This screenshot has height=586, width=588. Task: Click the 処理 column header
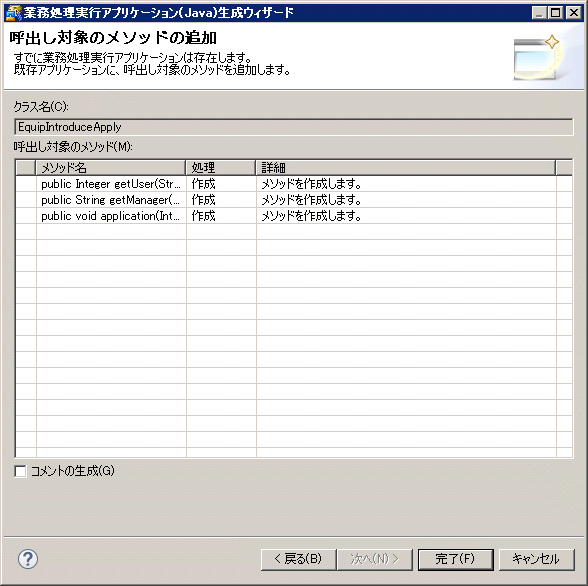(x=221, y=168)
